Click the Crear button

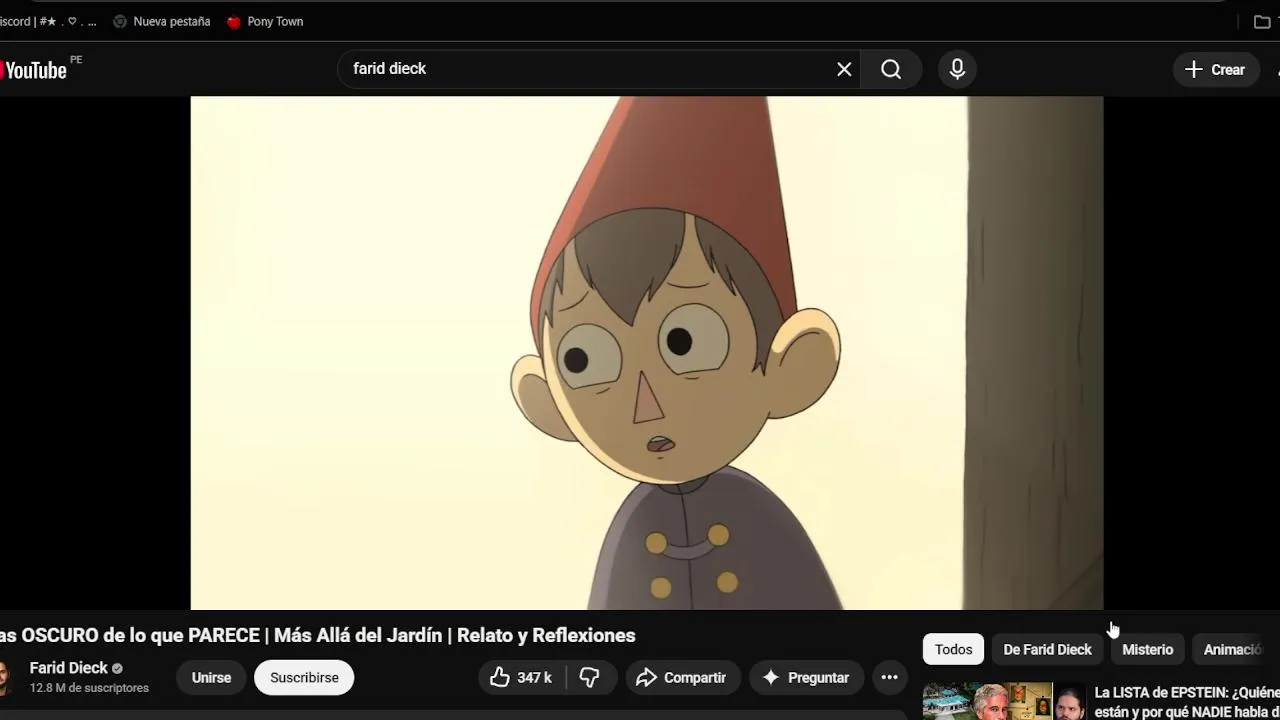pyautogui.click(x=1215, y=69)
